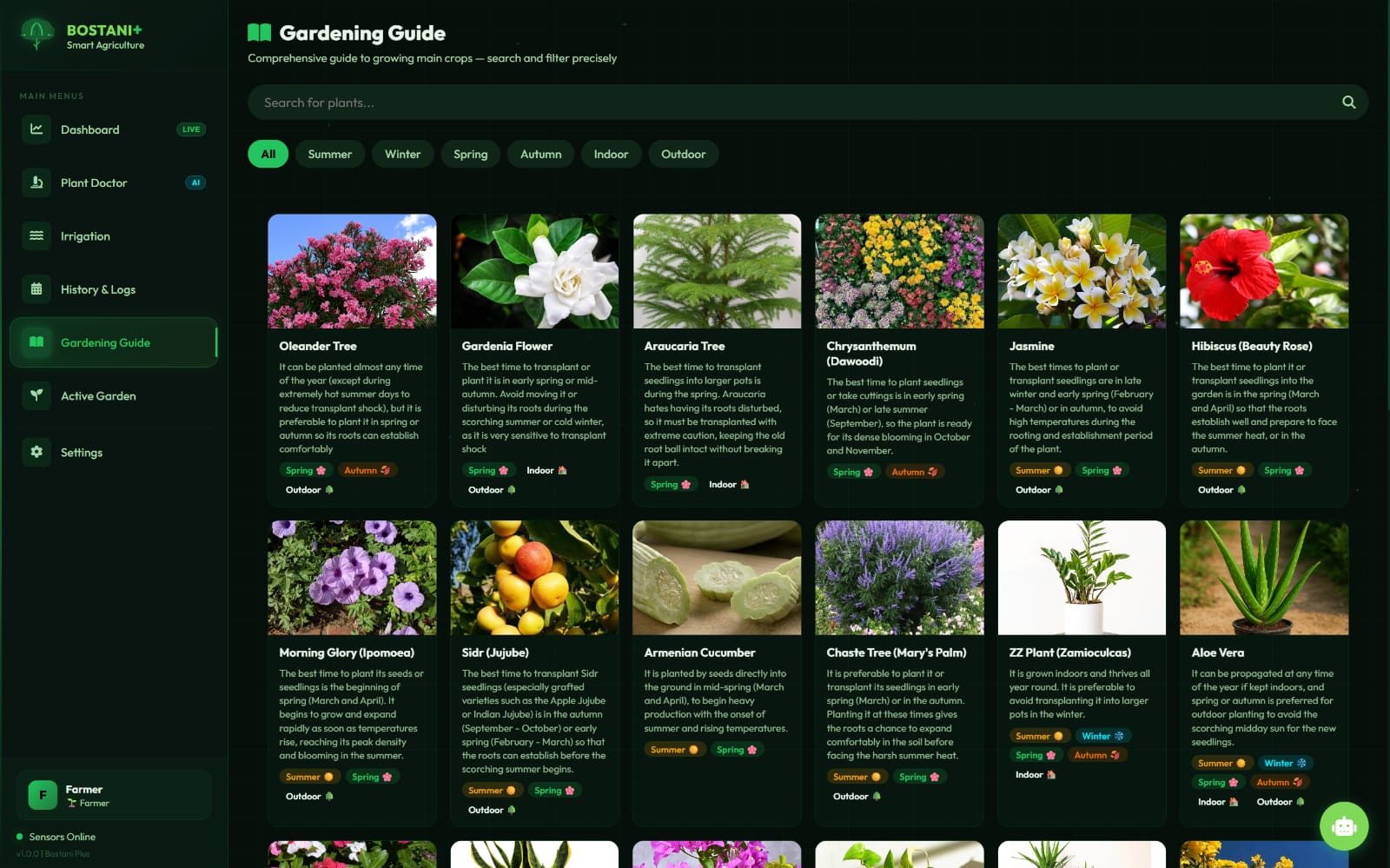Click the Farmer avatar F icon
Image resolution: width=1390 pixels, height=868 pixels.
(43, 795)
